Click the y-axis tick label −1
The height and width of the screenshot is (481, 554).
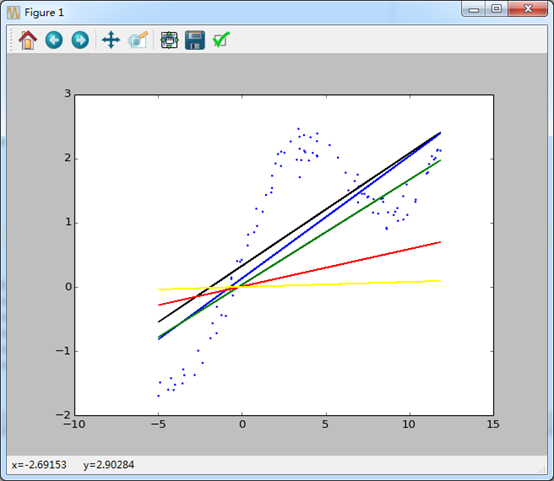[63, 351]
